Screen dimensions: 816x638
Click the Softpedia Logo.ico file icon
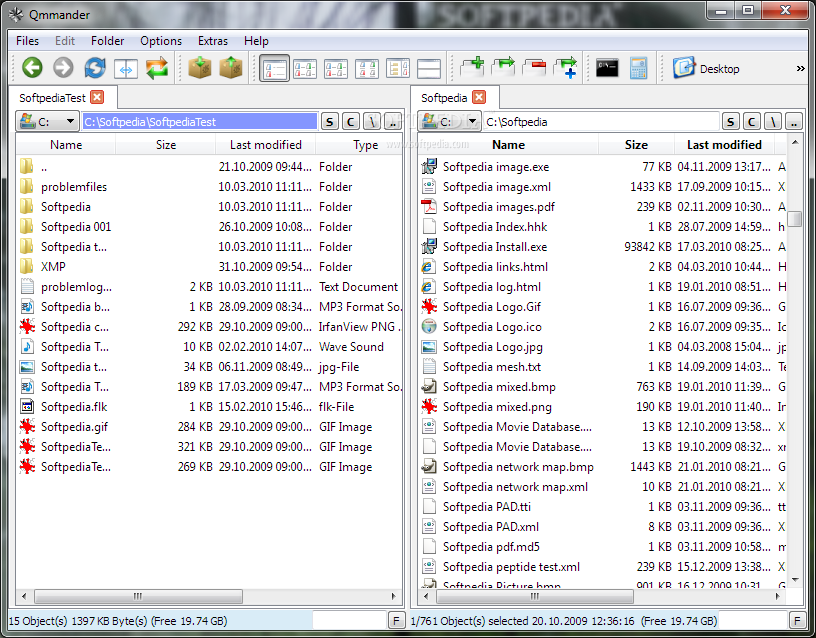[429, 327]
